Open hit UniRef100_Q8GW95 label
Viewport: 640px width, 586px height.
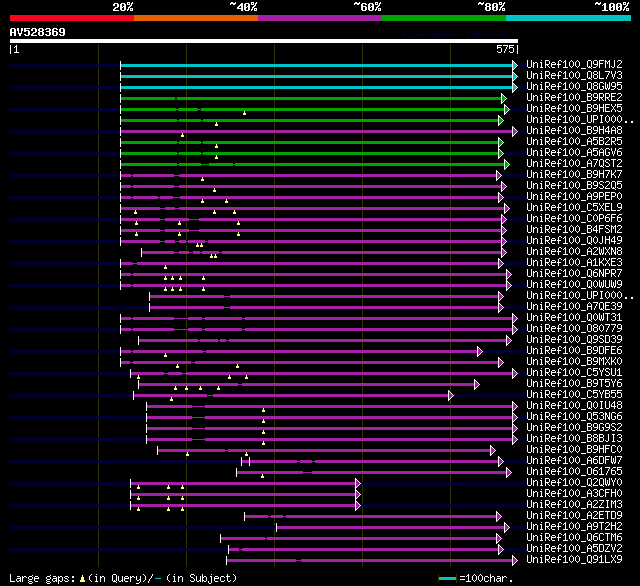(574, 86)
